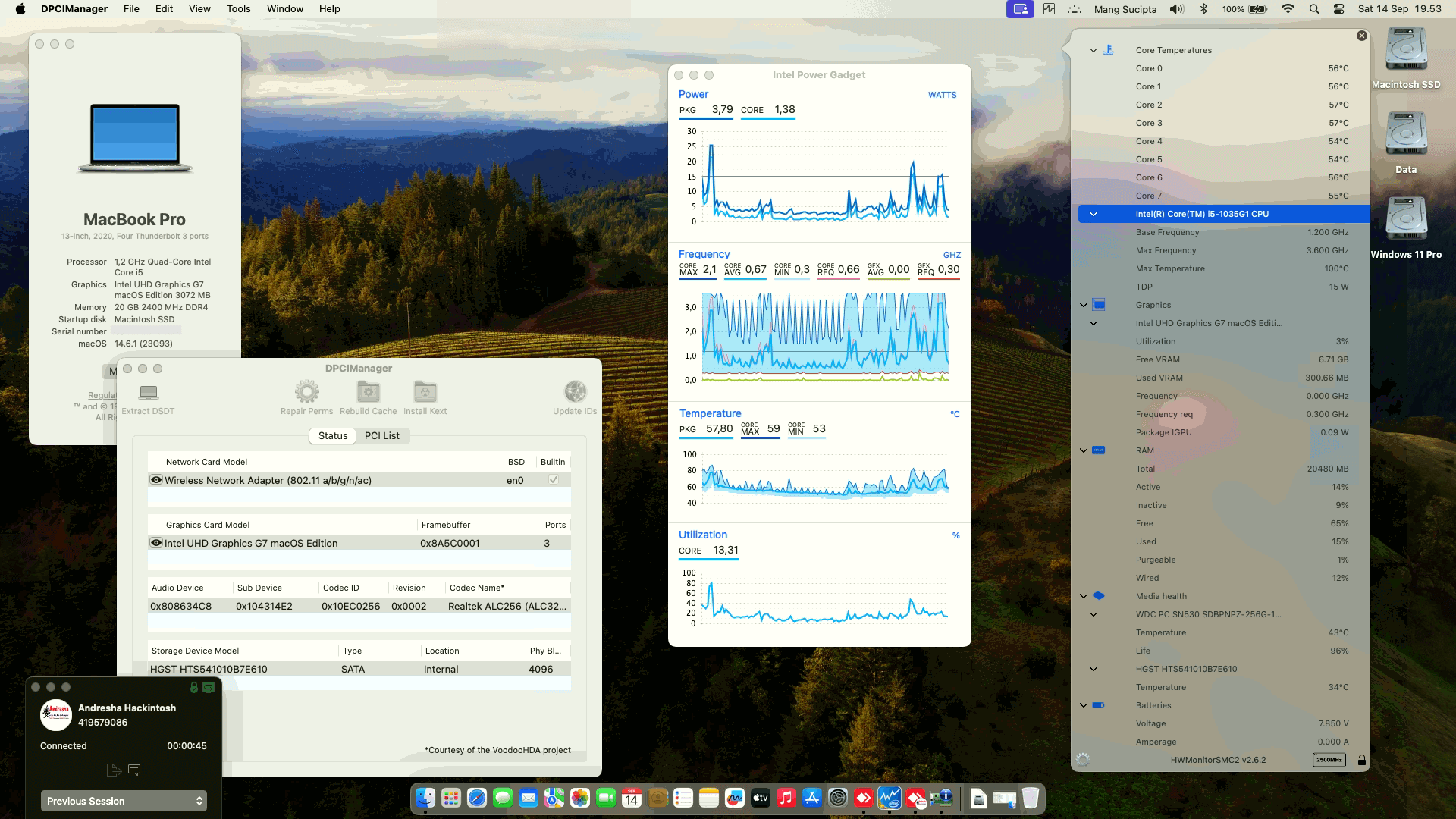1456x819 pixels.
Task: Open the AnyDesk chat icon
Action: pos(134,770)
